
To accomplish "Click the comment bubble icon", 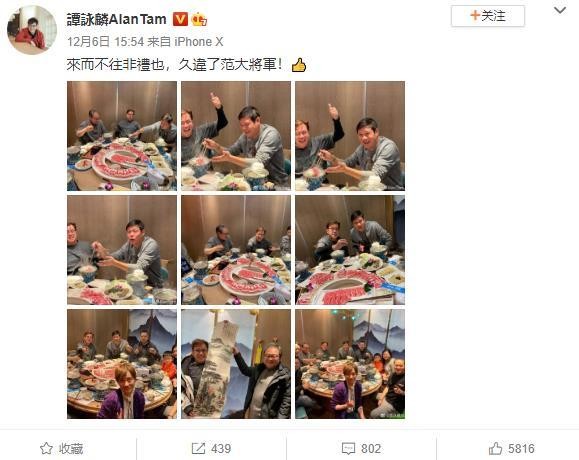I will (349, 449).
